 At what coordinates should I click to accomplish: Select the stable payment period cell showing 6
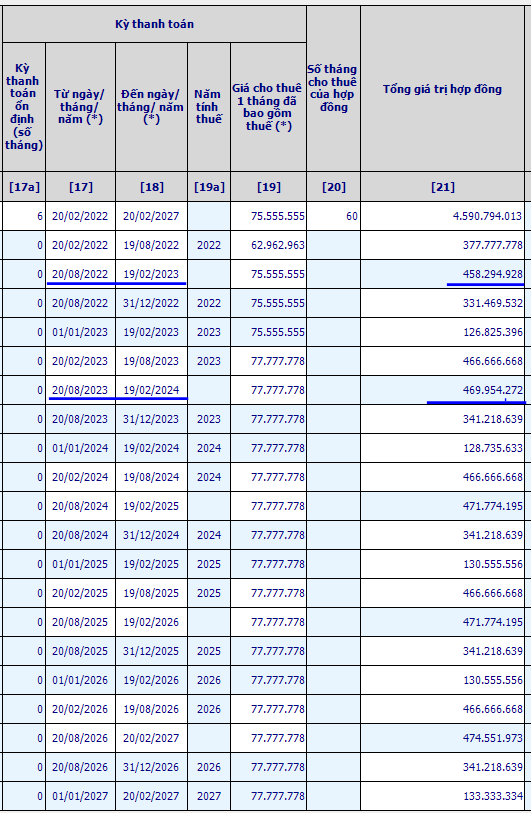coord(24,216)
